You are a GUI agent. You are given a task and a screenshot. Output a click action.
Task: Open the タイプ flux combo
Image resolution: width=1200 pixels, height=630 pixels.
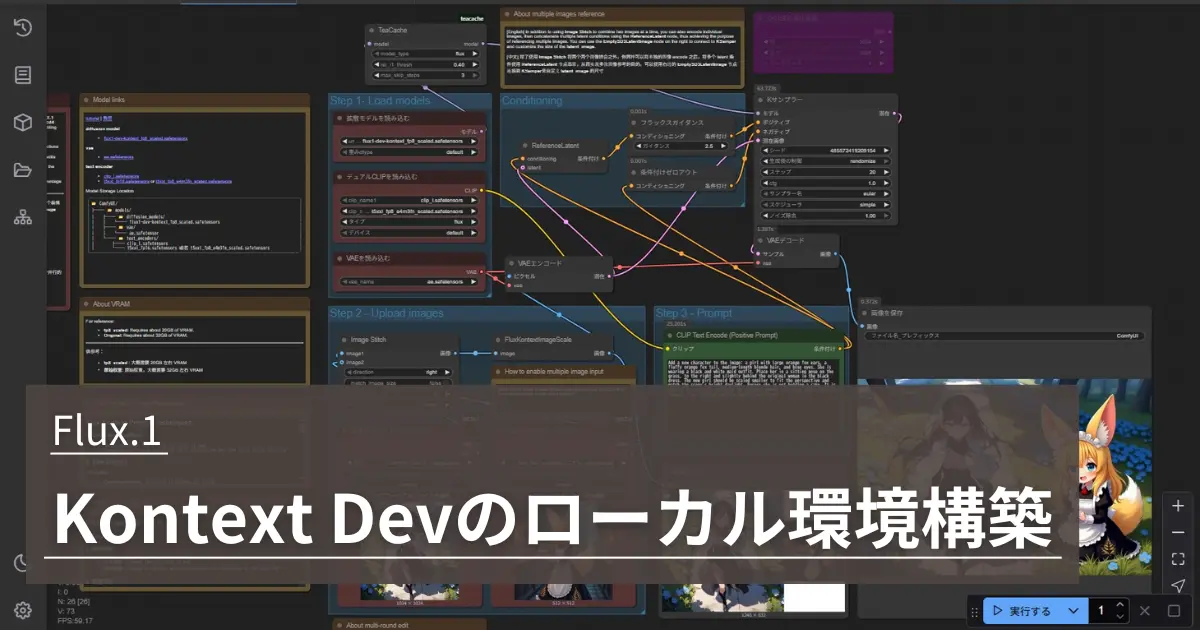[x=409, y=222]
